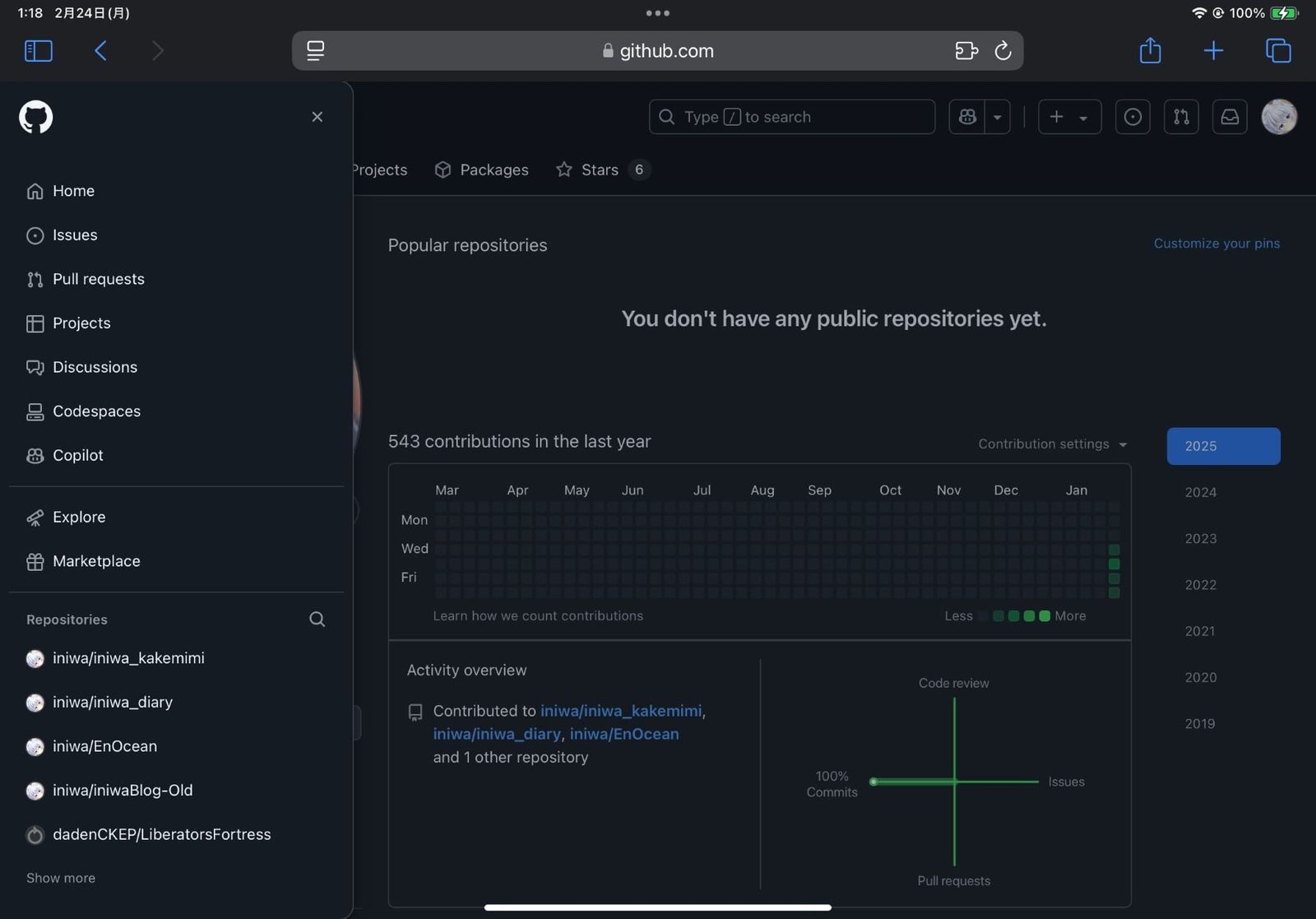Focus the Type to search field

[791, 117]
